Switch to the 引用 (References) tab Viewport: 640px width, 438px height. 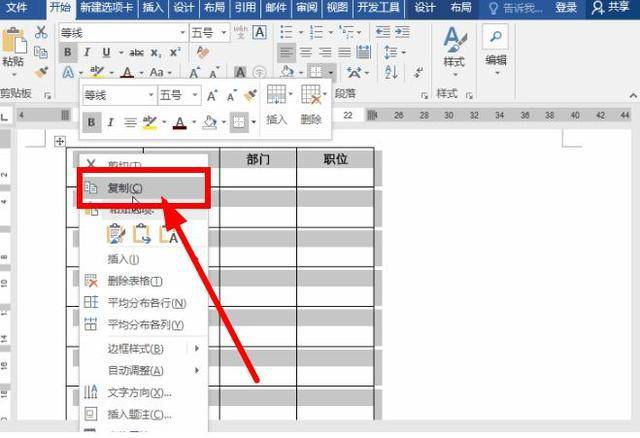click(245, 8)
